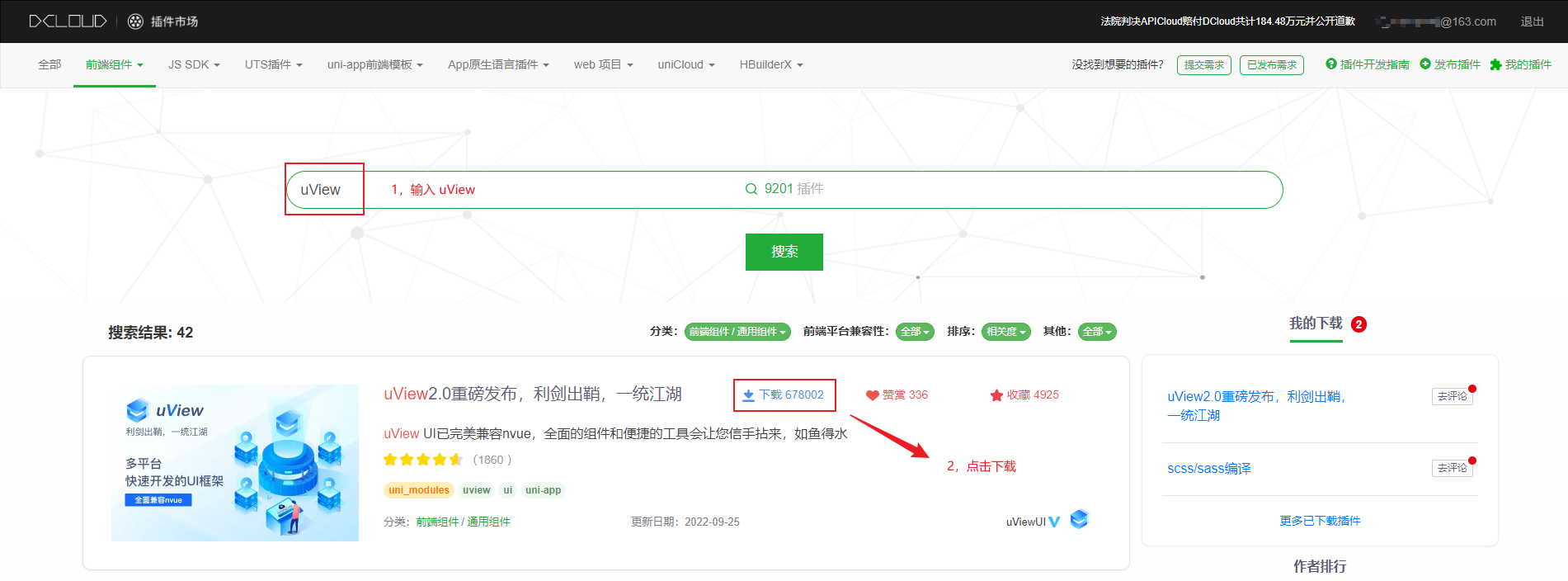Focus the search box containing uView

pyautogui.click(x=784, y=190)
